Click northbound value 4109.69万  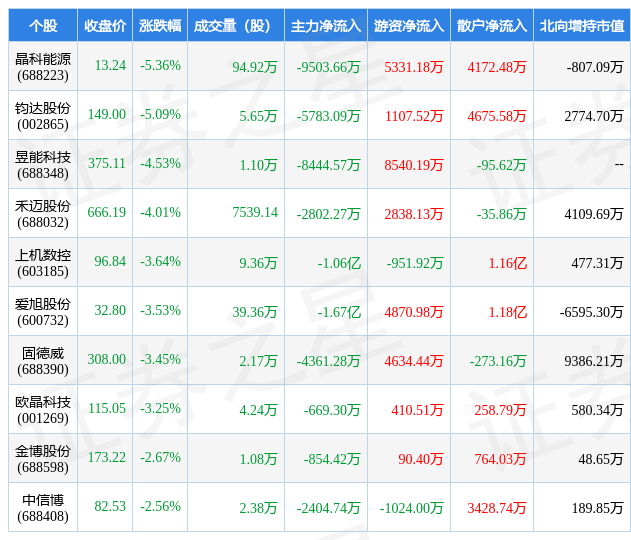pyautogui.click(x=594, y=214)
